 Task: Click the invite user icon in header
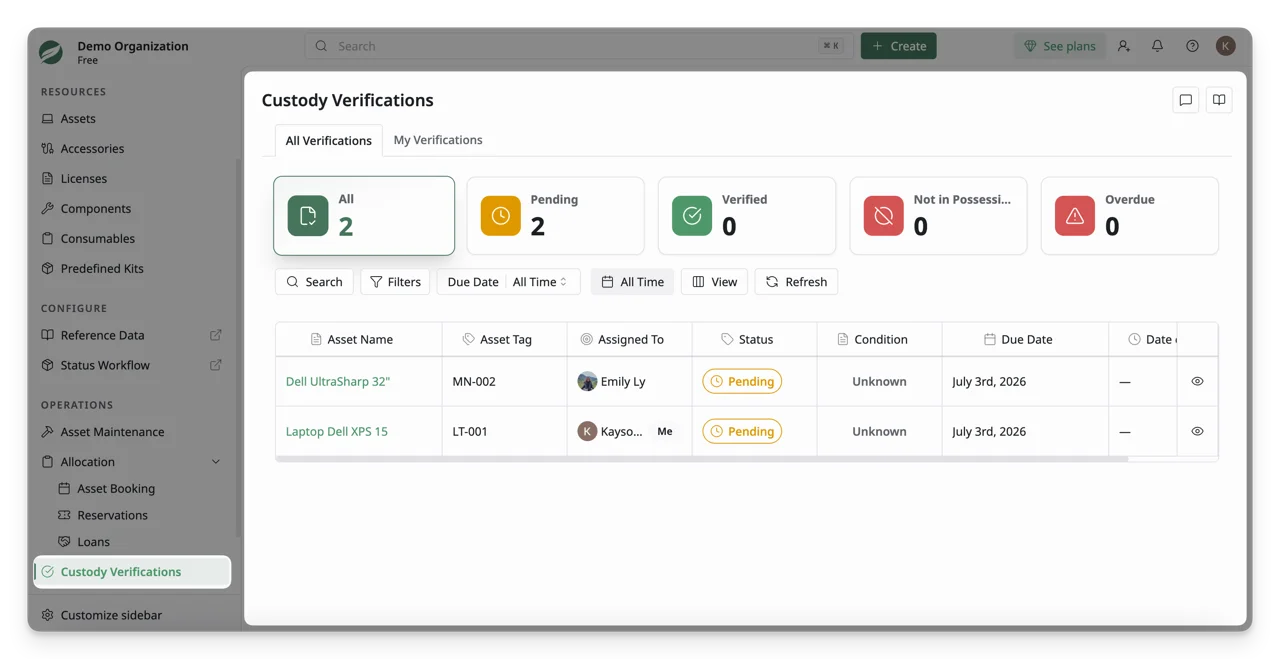[1124, 46]
